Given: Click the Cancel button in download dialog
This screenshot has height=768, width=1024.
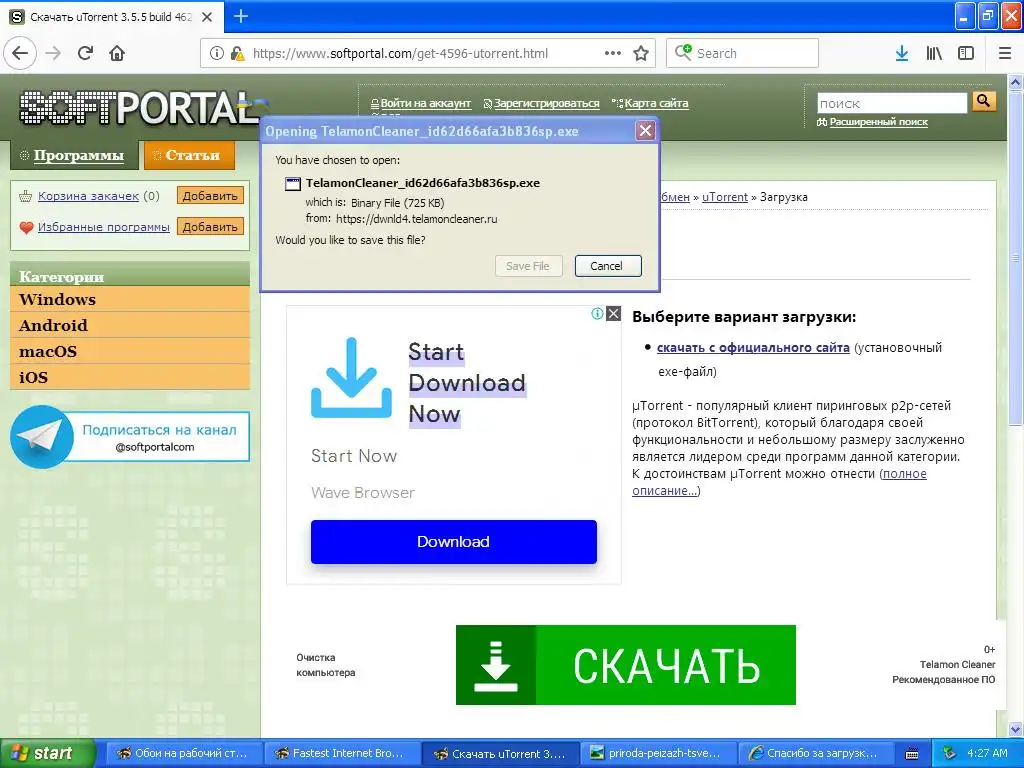Looking at the screenshot, I should pos(607,266).
